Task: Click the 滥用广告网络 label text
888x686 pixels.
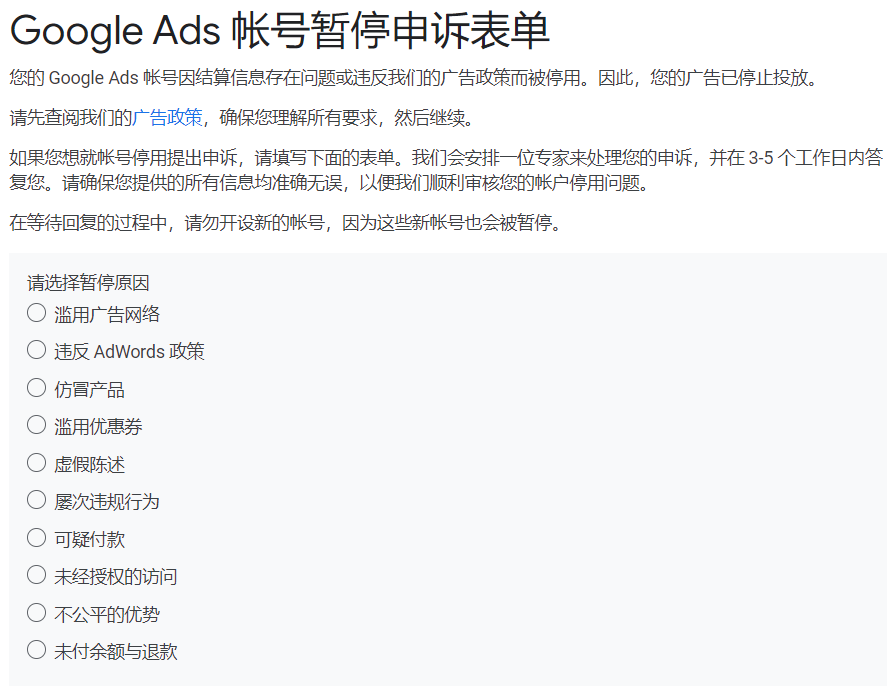Action: point(107,314)
